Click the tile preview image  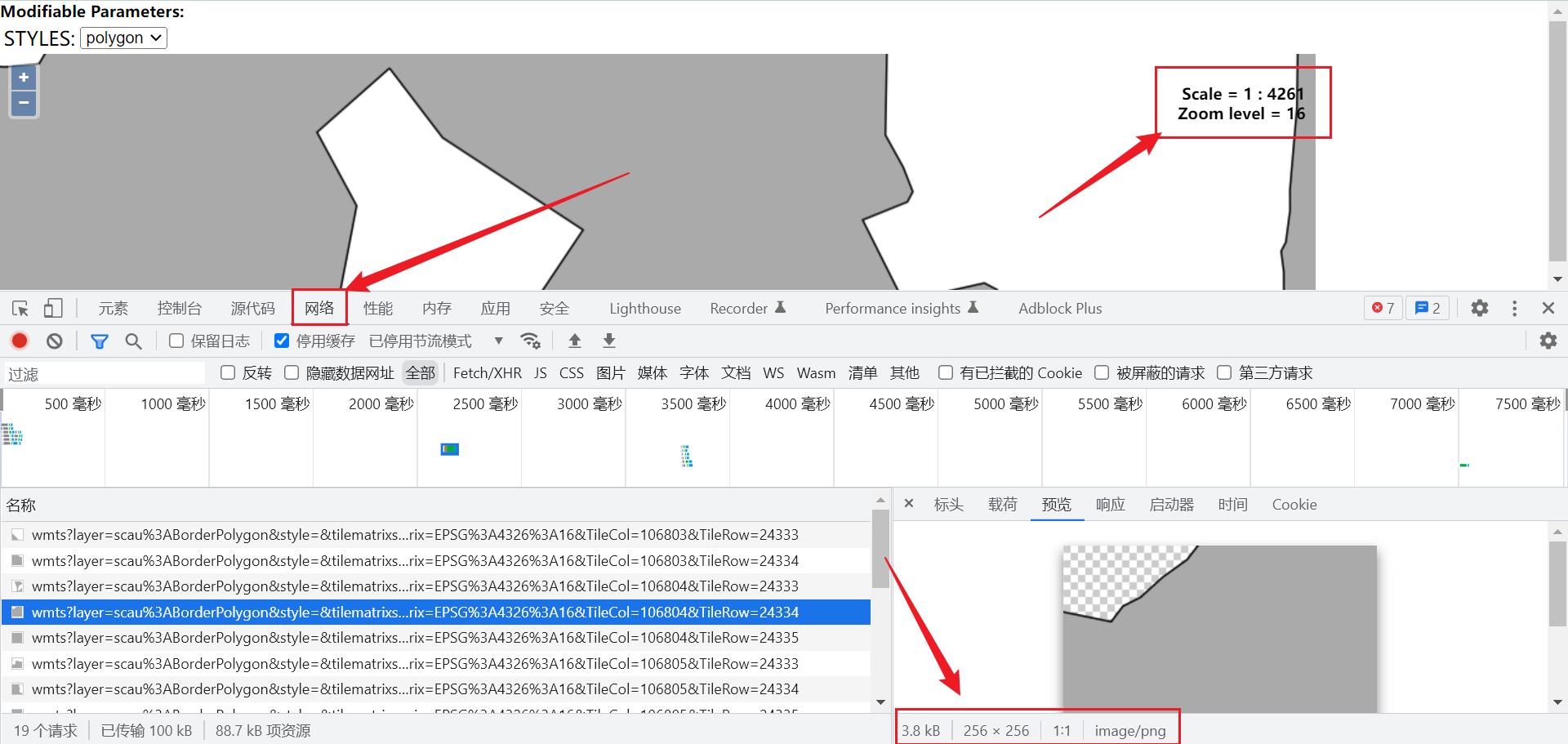click(1219, 629)
